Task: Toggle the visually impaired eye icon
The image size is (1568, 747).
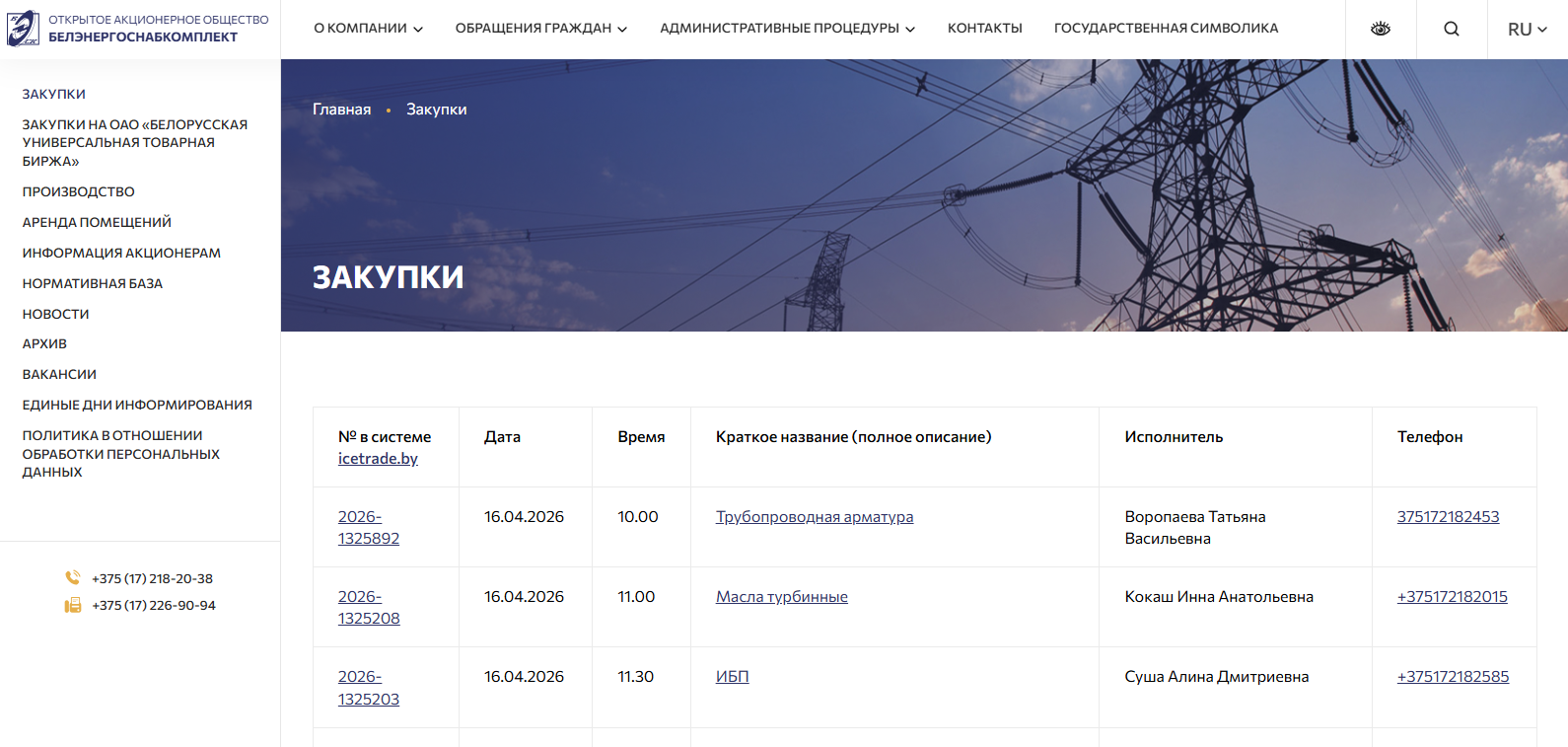Action: click(x=1381, y=29)
